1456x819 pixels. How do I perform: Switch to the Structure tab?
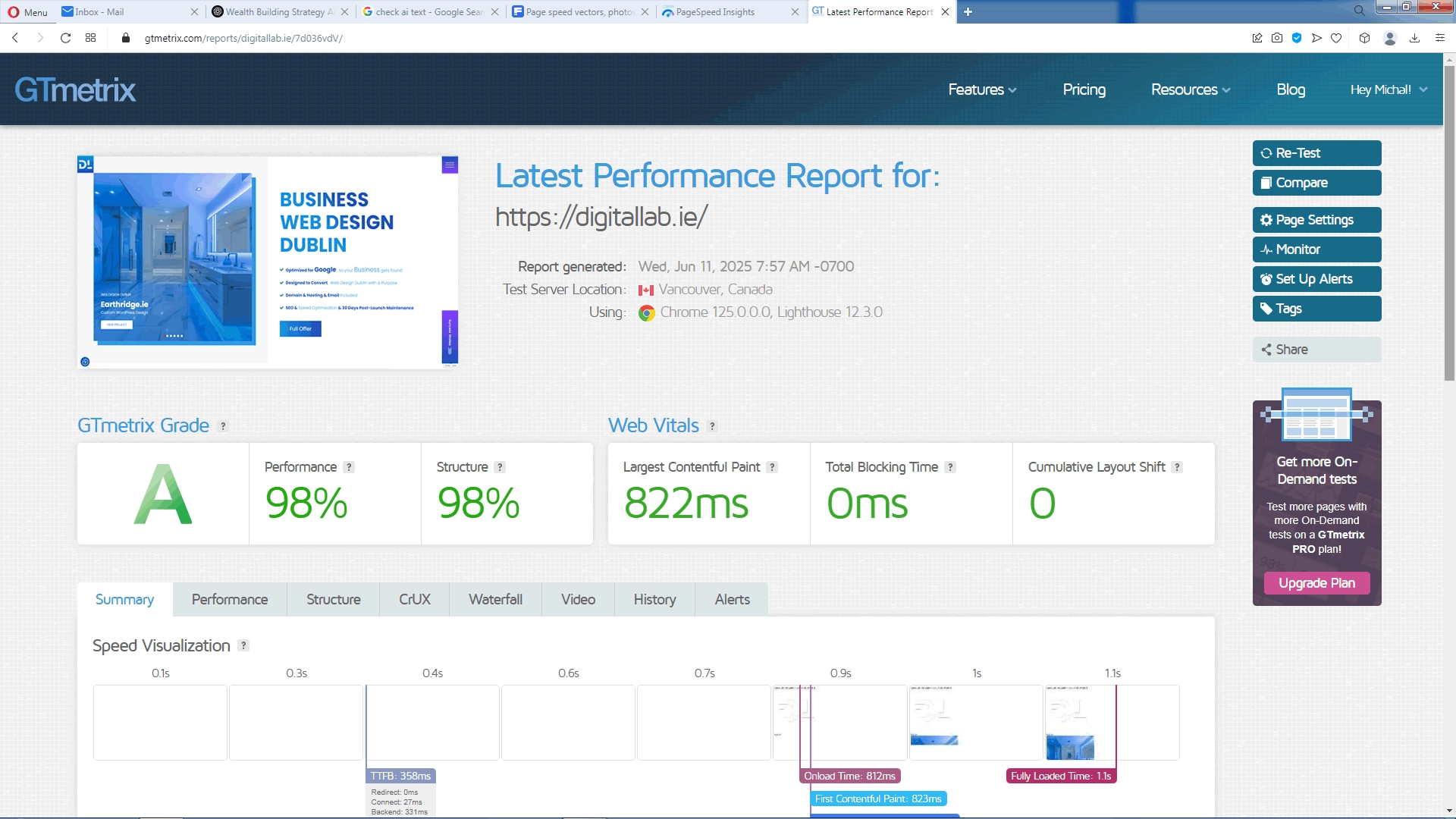[334, 599]
